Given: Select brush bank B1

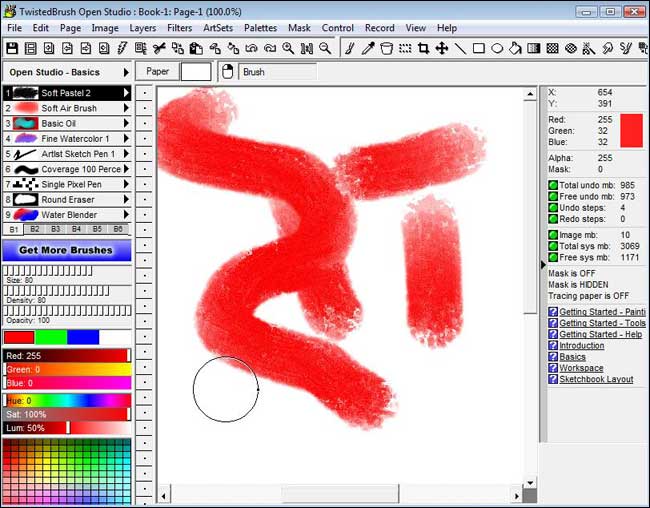Looking at the screenshot, I should 14,229.
